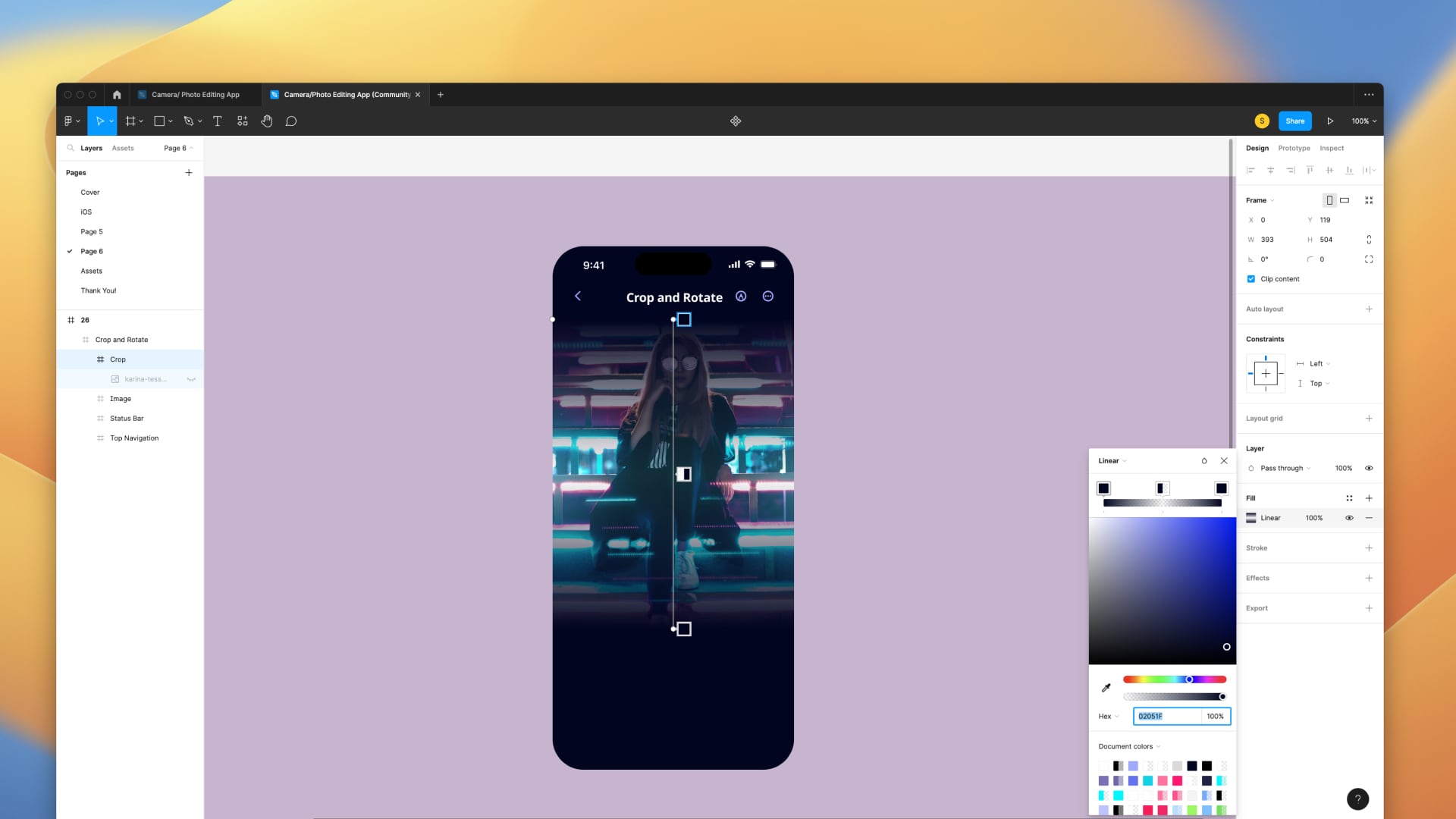Screen dimensions: 1456x819
Task: Open the Comment tool
Action: (291, 121)
